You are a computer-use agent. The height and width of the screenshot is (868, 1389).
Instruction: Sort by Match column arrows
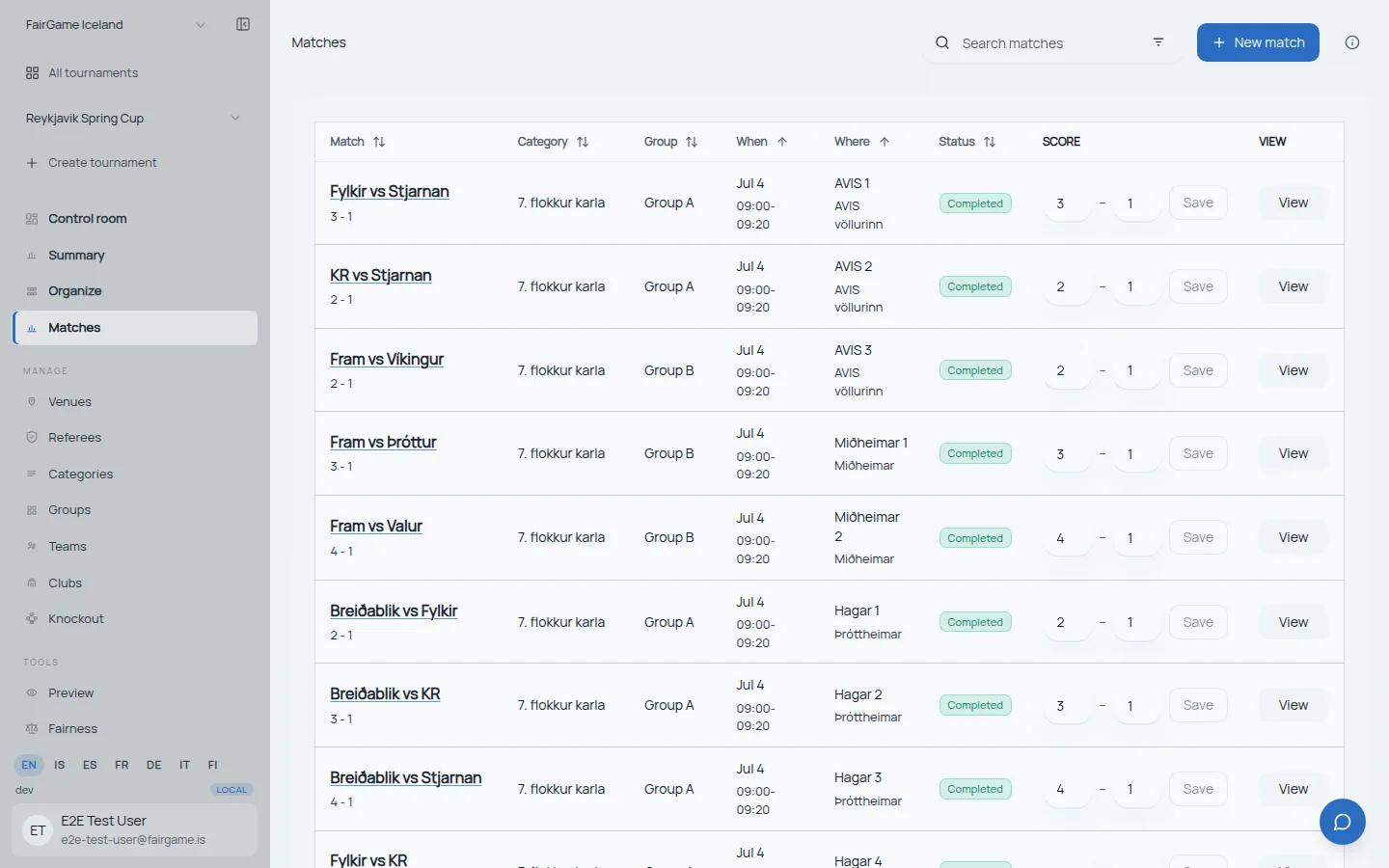click(x=379, y=142)
